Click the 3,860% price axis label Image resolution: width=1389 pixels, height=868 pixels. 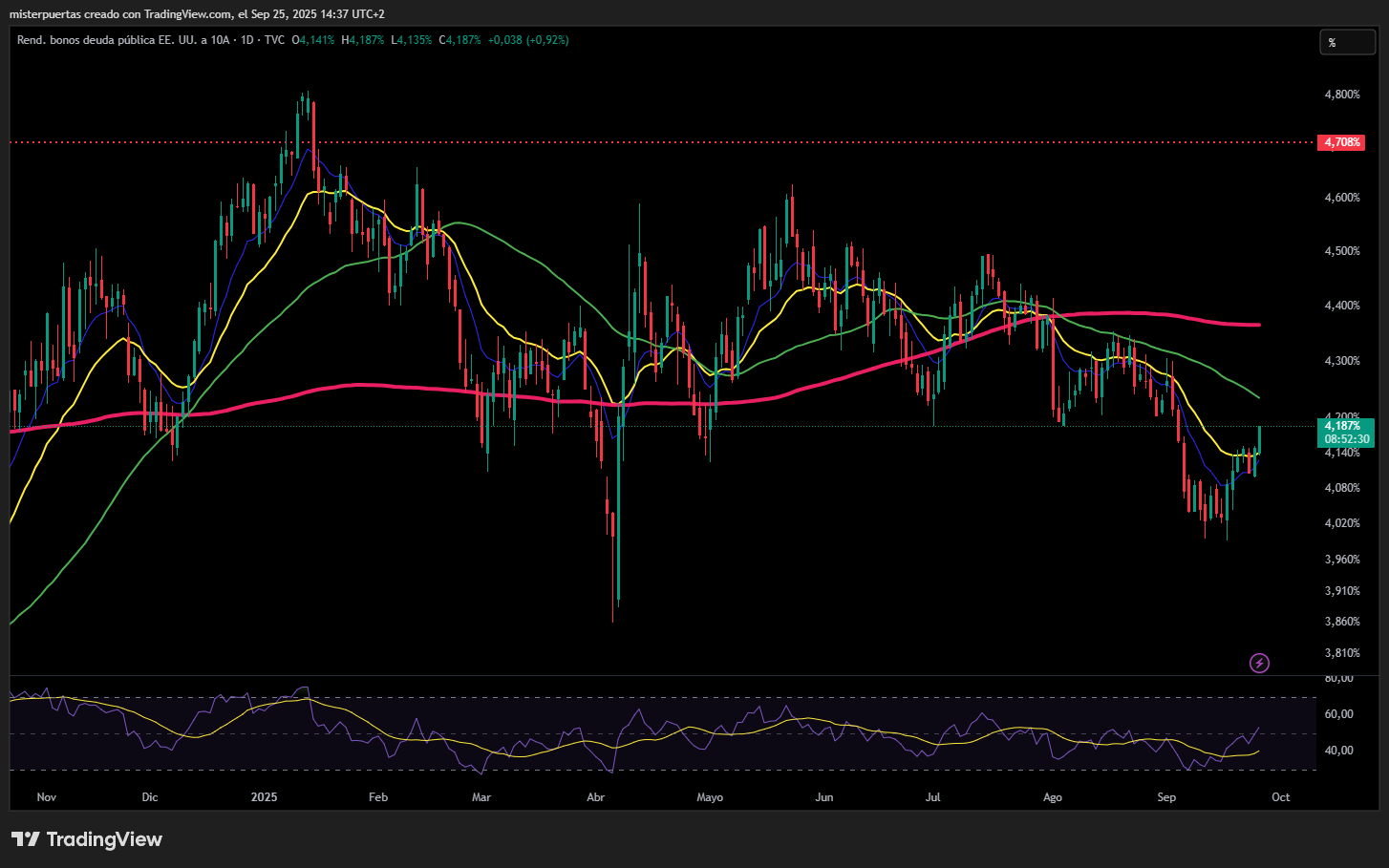pyautogui.click(x=1342, y=622)
